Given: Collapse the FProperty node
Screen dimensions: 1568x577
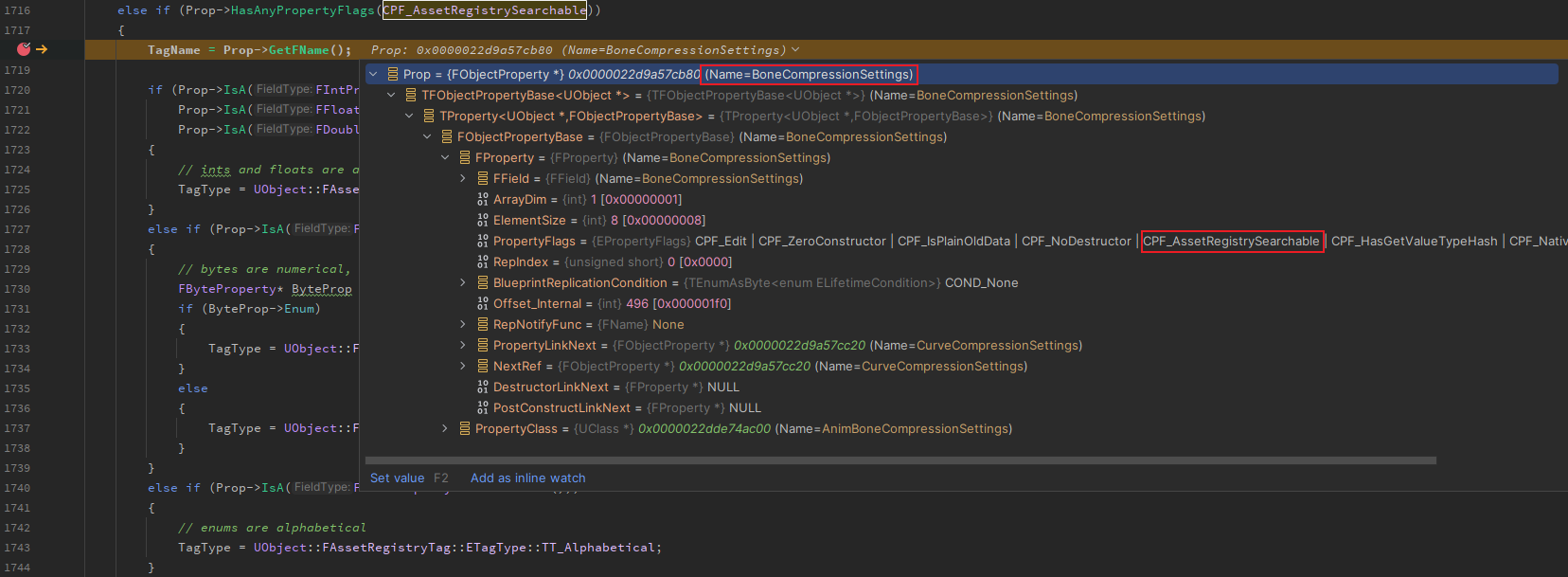Looking at the screenshot, I should [445, 157].
